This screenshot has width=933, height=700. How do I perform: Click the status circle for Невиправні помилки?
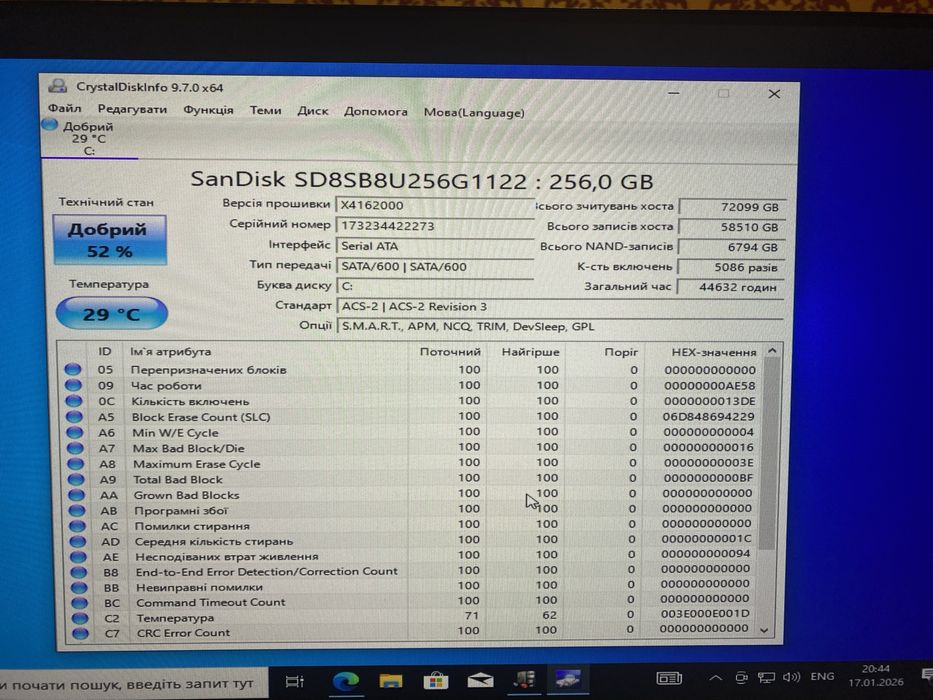coord(79,588)
